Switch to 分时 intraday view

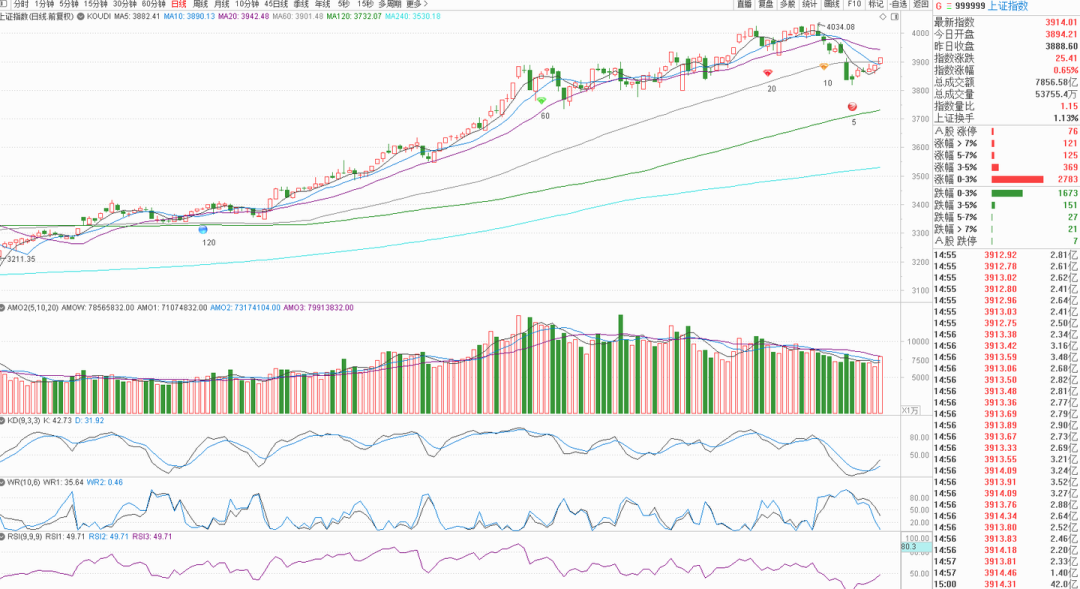(x=21, y=4)
